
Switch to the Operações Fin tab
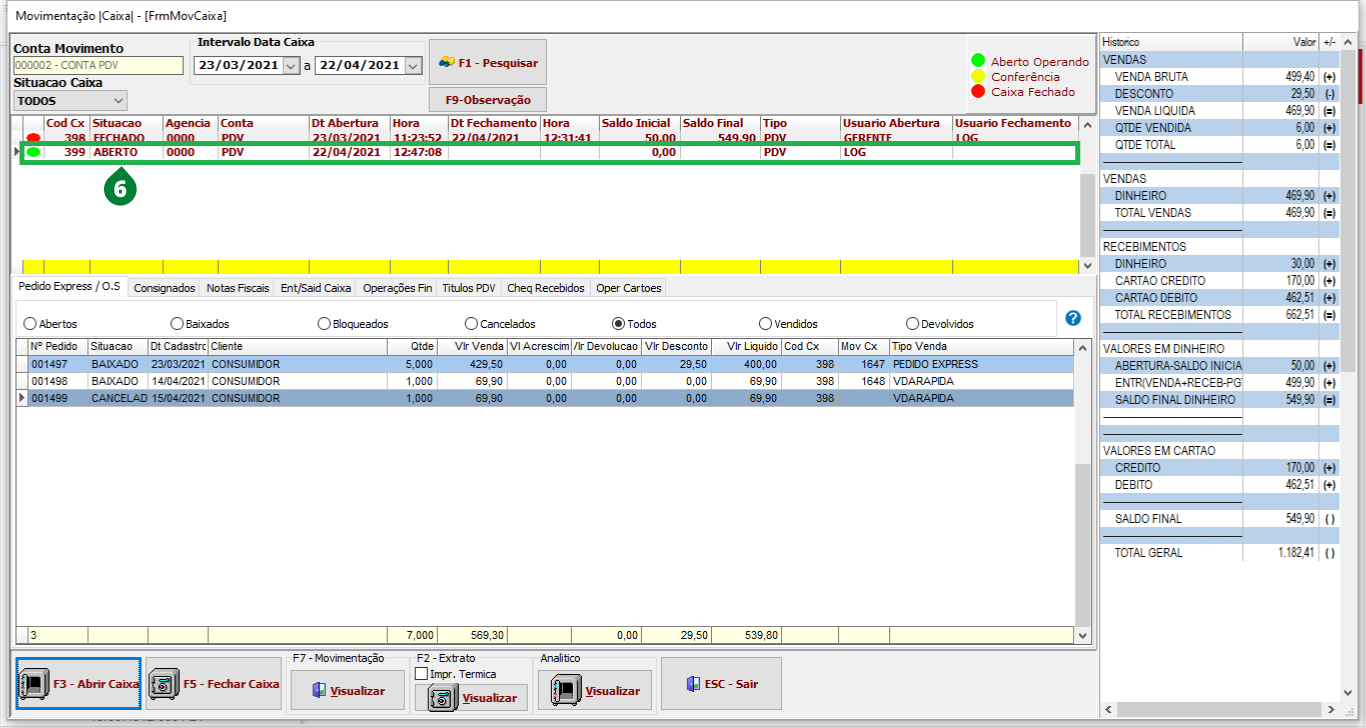[x=398, y=288]
